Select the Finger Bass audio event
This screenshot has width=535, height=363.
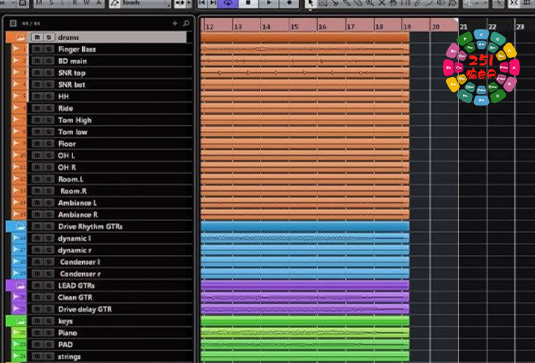[305, 49]
